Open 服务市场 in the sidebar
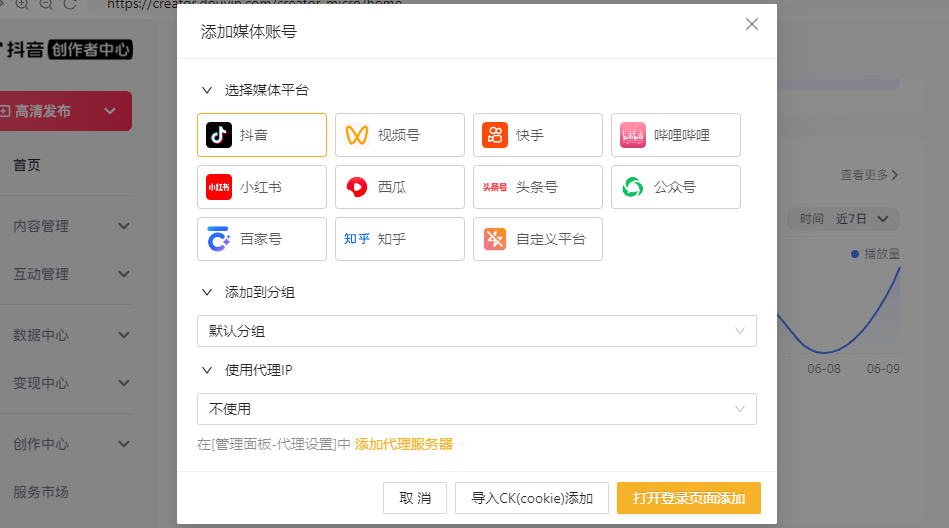Viewport: 949px width, 528px height. coord(41,492)
